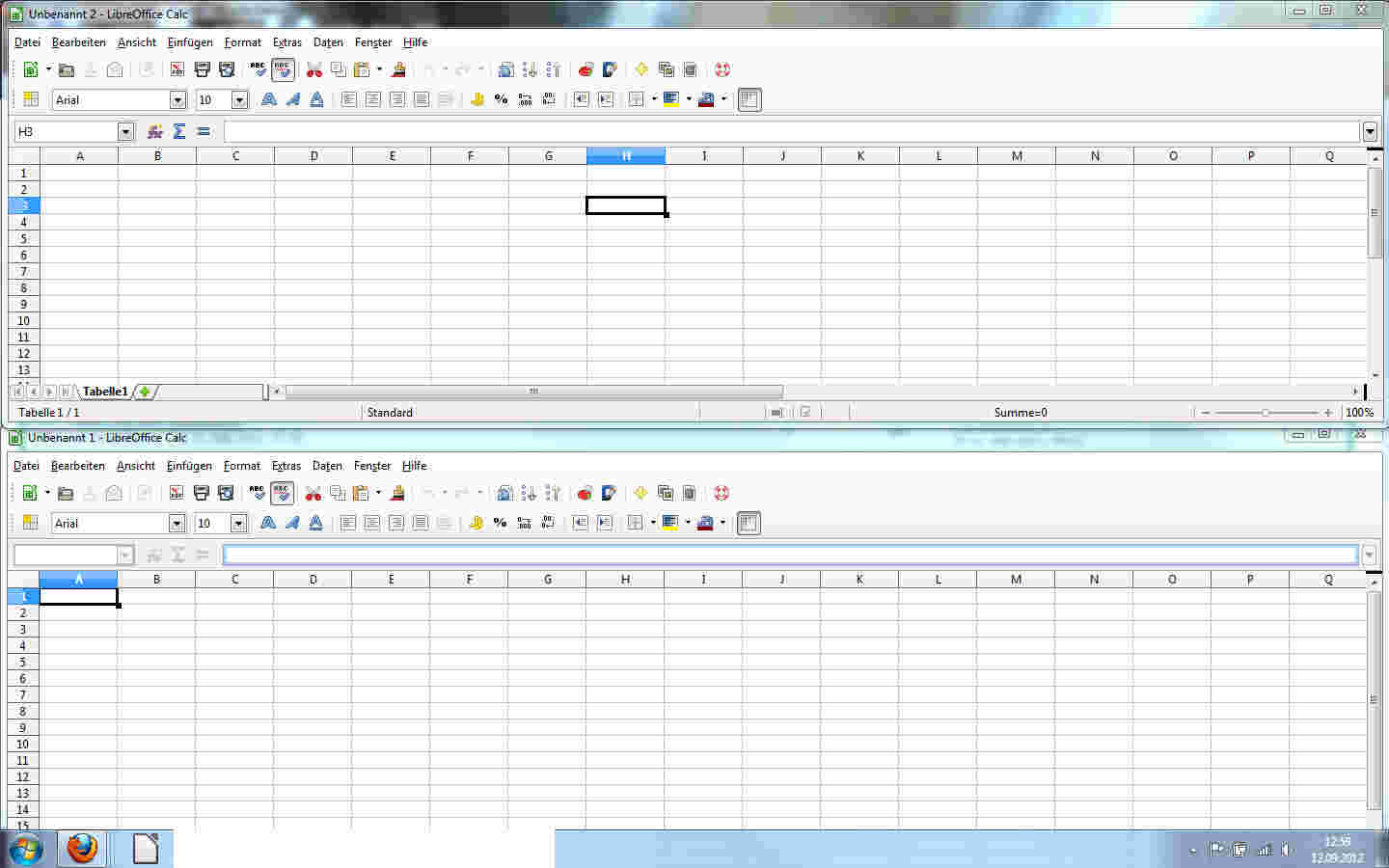The height and width of the screenshot is (868, 1389).
Task: Select Format Paintbrush in Unbenannt 2 toolbar
Action: [x=398, y=69]
